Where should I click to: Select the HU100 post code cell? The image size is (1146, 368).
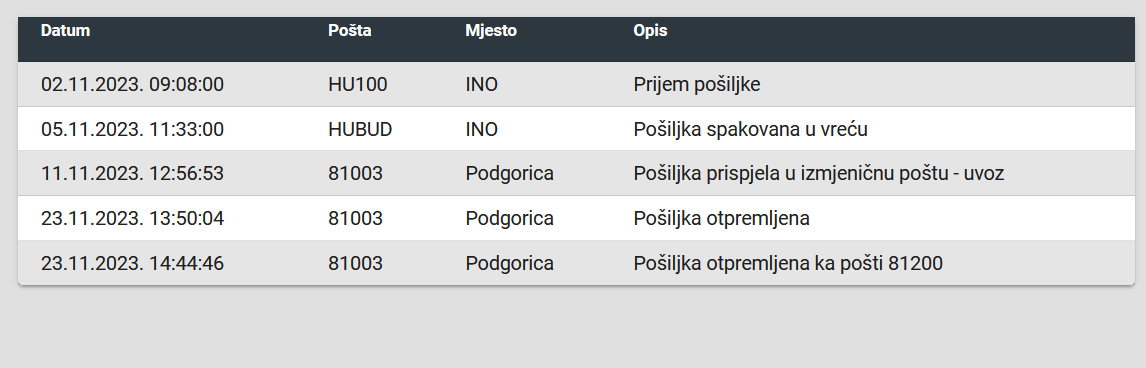pyautogui.click(x=358, y=85)
